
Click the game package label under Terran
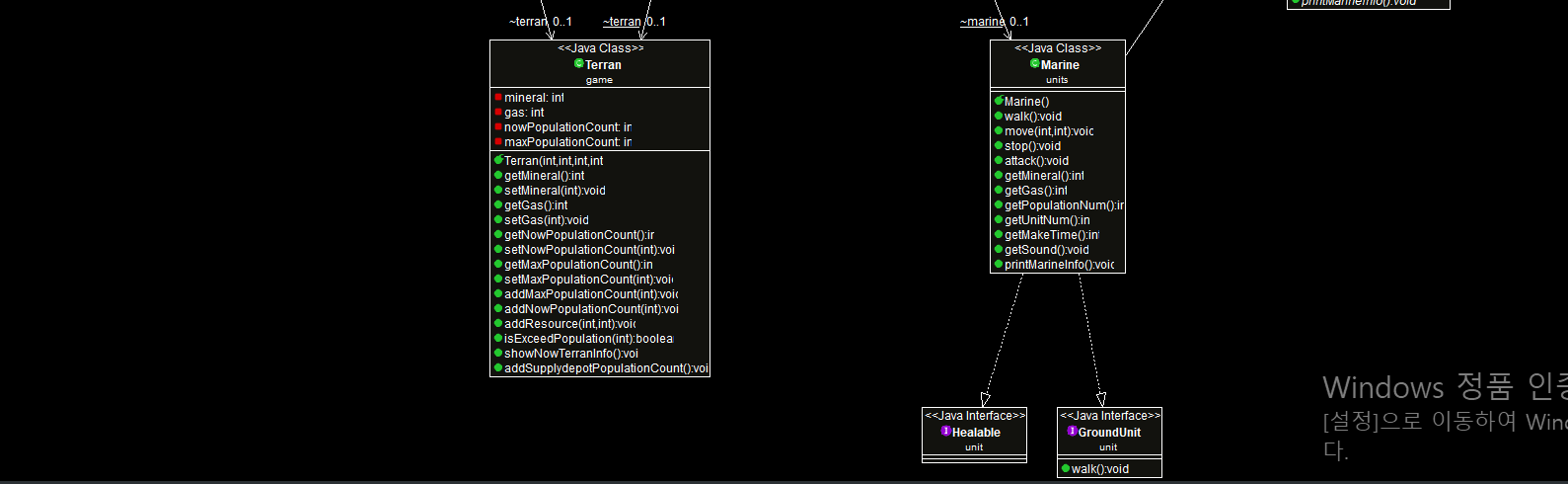point(599,80)
